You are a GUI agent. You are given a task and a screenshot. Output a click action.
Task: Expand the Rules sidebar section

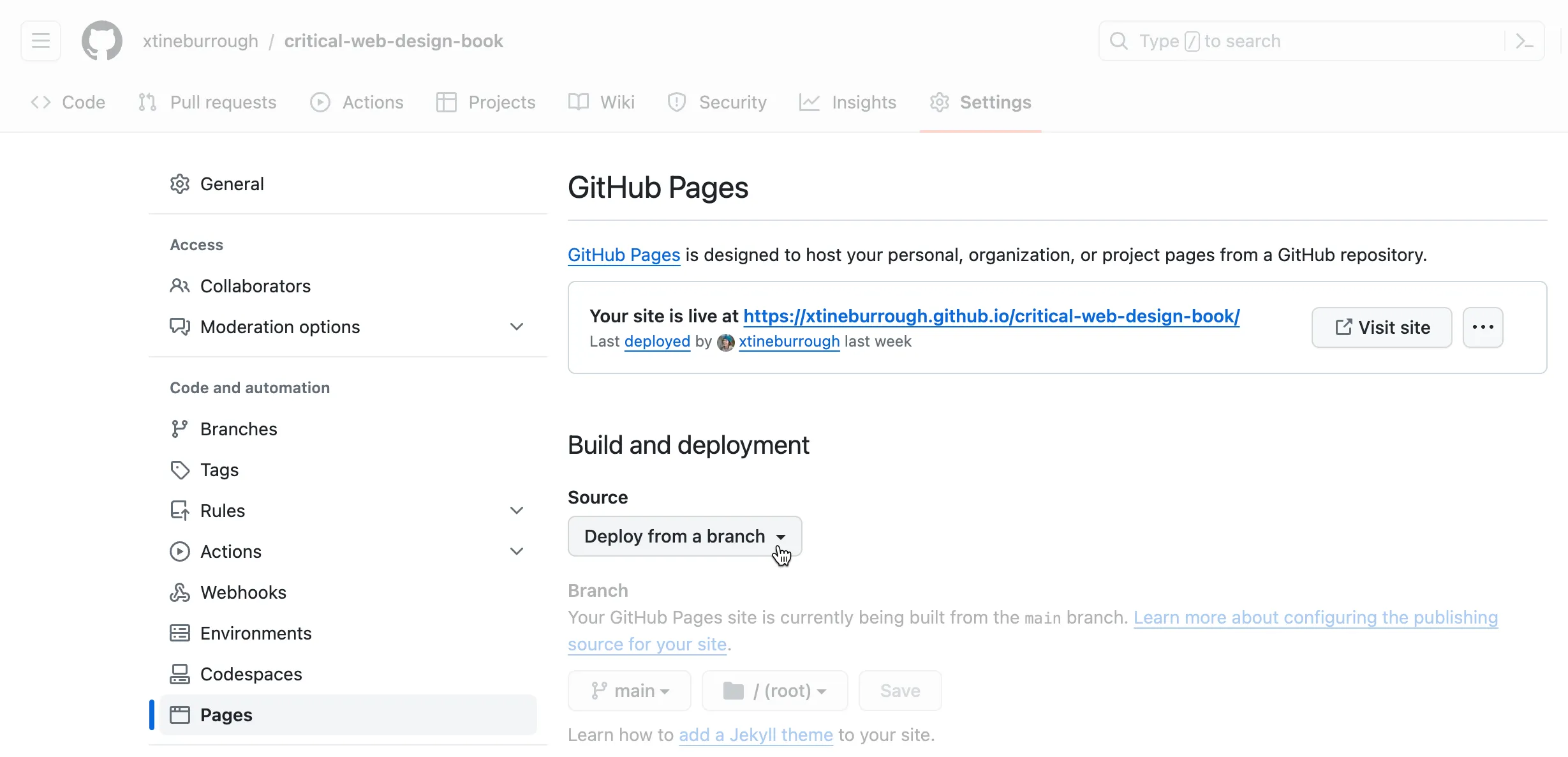(x=517, y=511)
